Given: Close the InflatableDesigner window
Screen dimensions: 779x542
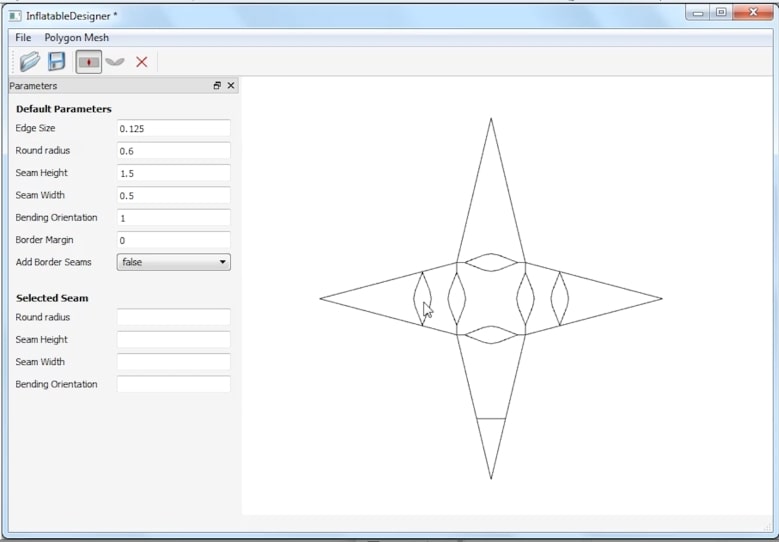Looking at the screenshot, I should [x=753, y=13].
